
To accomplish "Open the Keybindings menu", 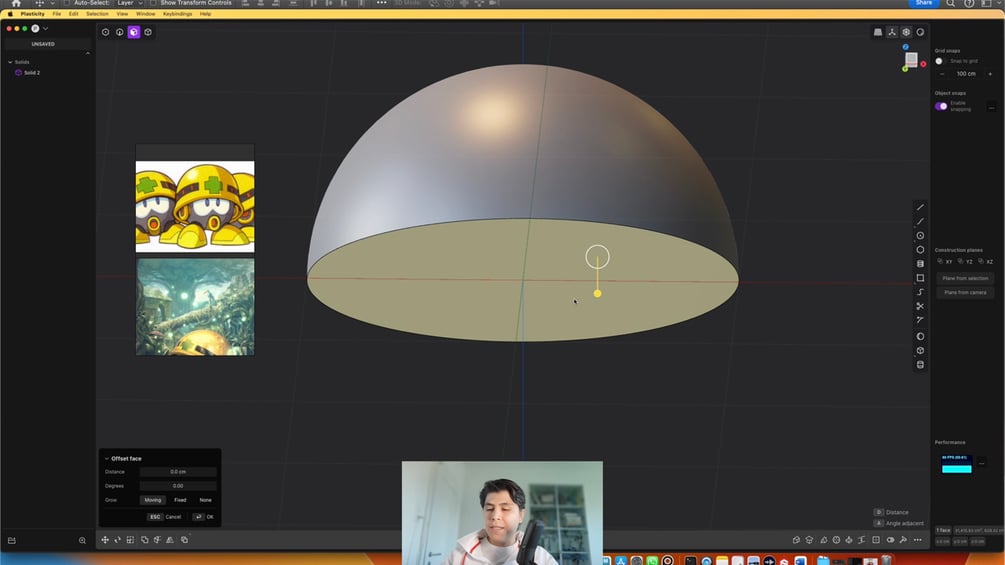I will 178,13.
